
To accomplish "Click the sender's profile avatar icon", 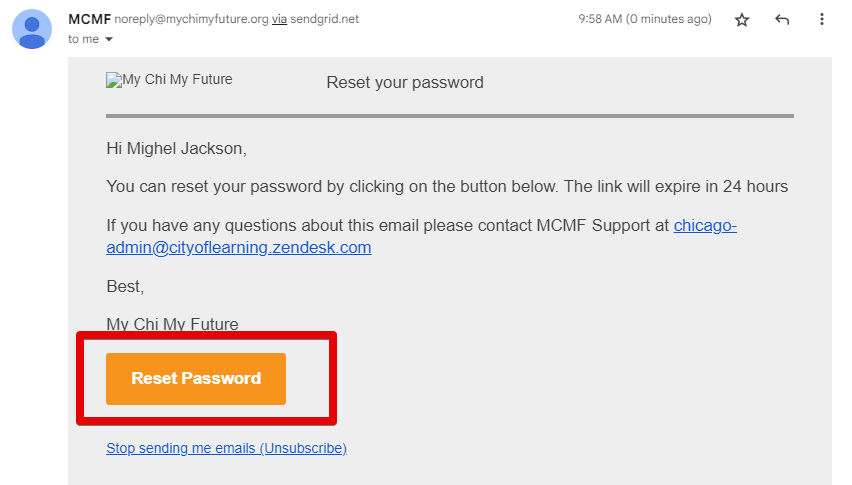I will [32, 28].
